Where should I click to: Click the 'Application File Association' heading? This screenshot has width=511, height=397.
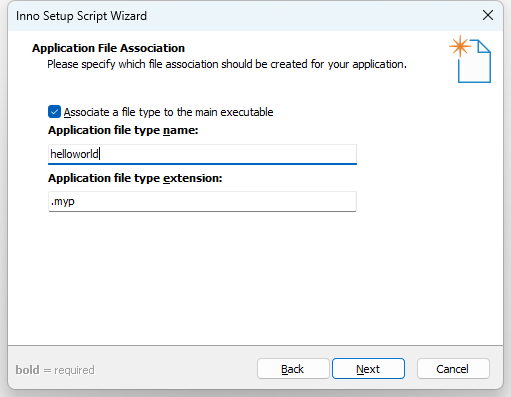108,48
